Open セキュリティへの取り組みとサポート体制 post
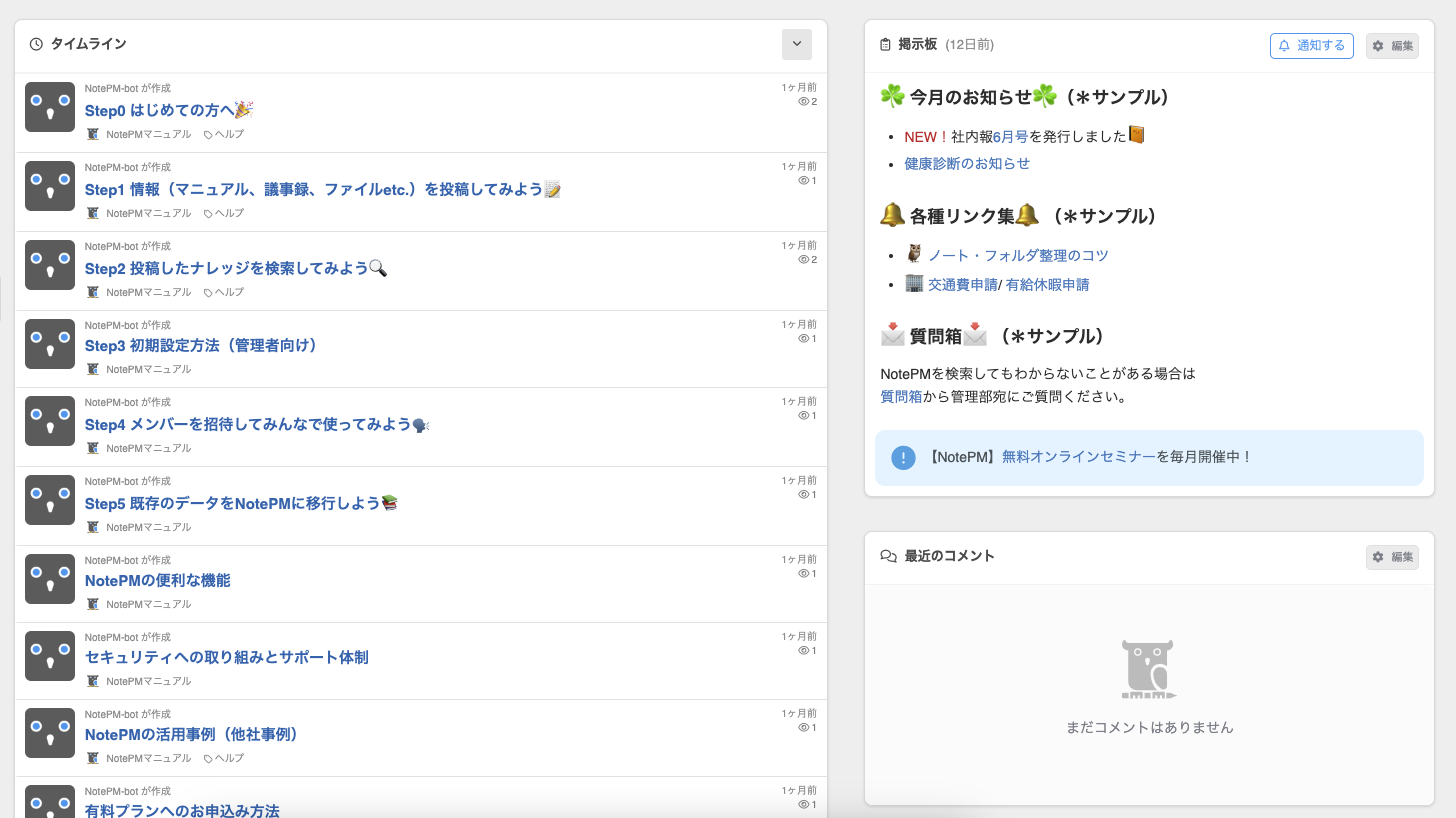This screenshot has height=818, width=1456. [x=227, y=657]
